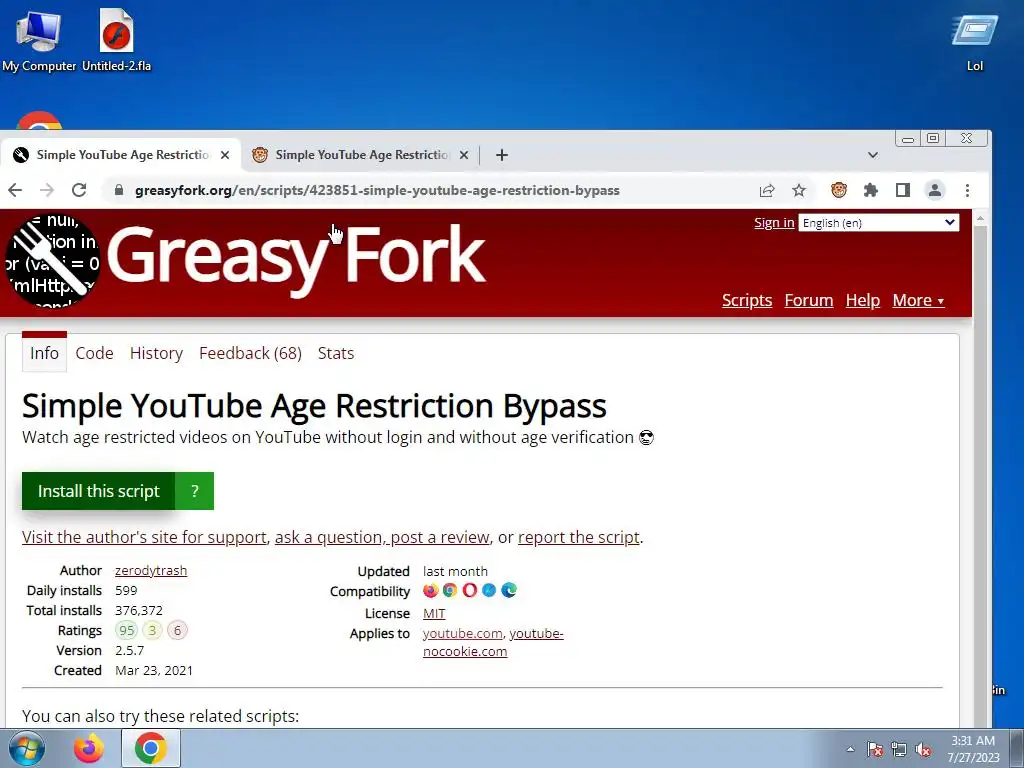Image resolution: width=1024 pixels, height=768 pixels.
Task: Open the Lol desktop shortcut
Action: click(974, 42)
